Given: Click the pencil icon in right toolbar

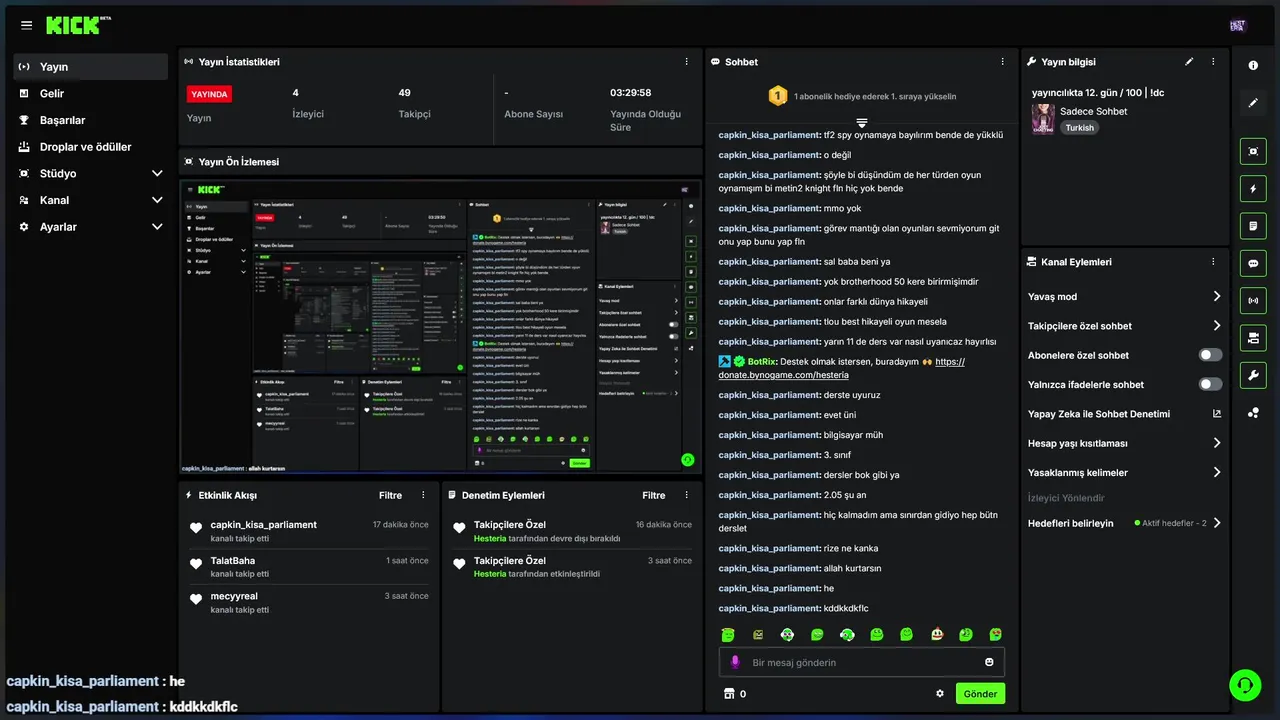Looking at the screenshot, I should point(1253,102).
